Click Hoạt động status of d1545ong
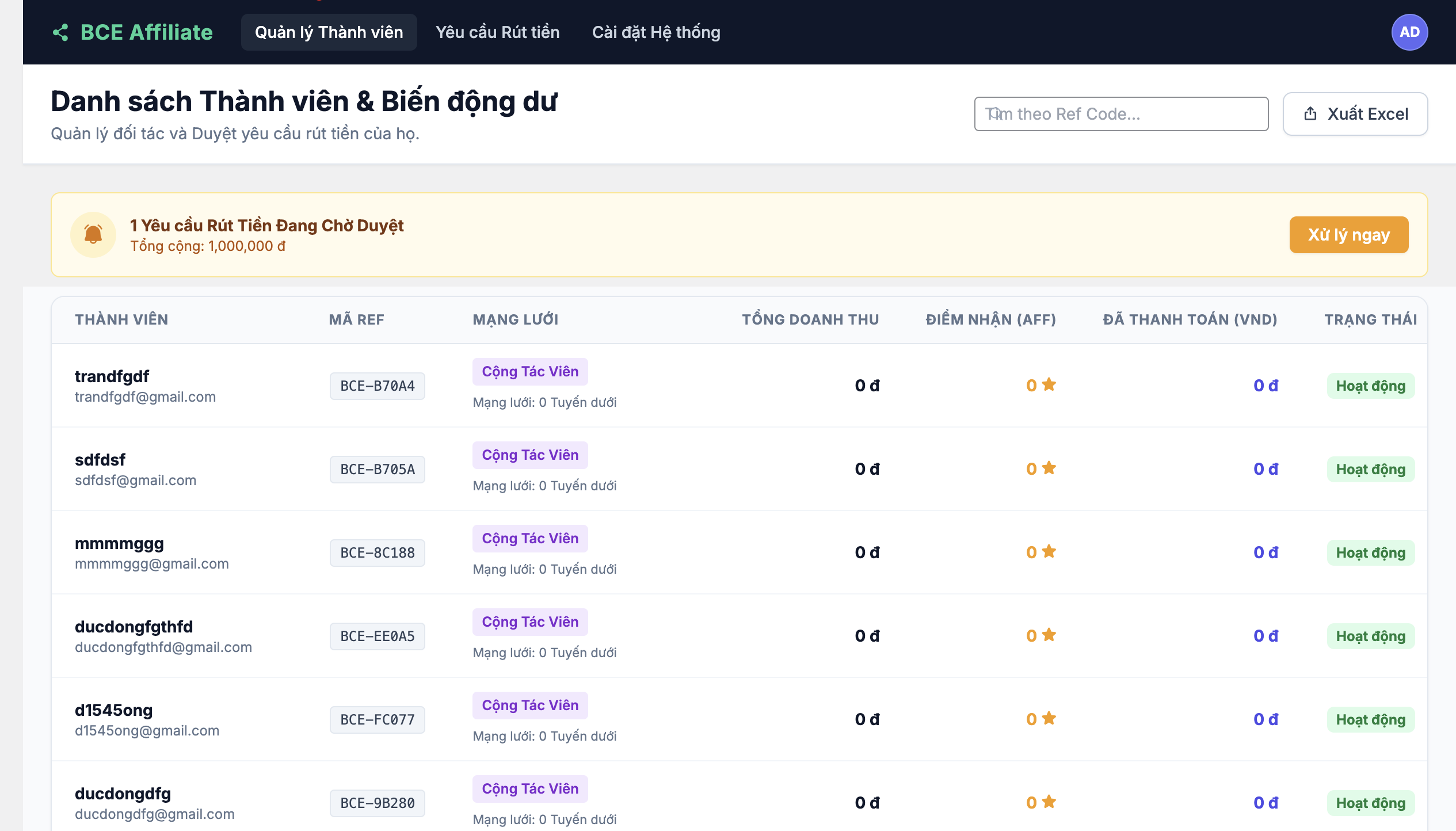 (1371, 719)
